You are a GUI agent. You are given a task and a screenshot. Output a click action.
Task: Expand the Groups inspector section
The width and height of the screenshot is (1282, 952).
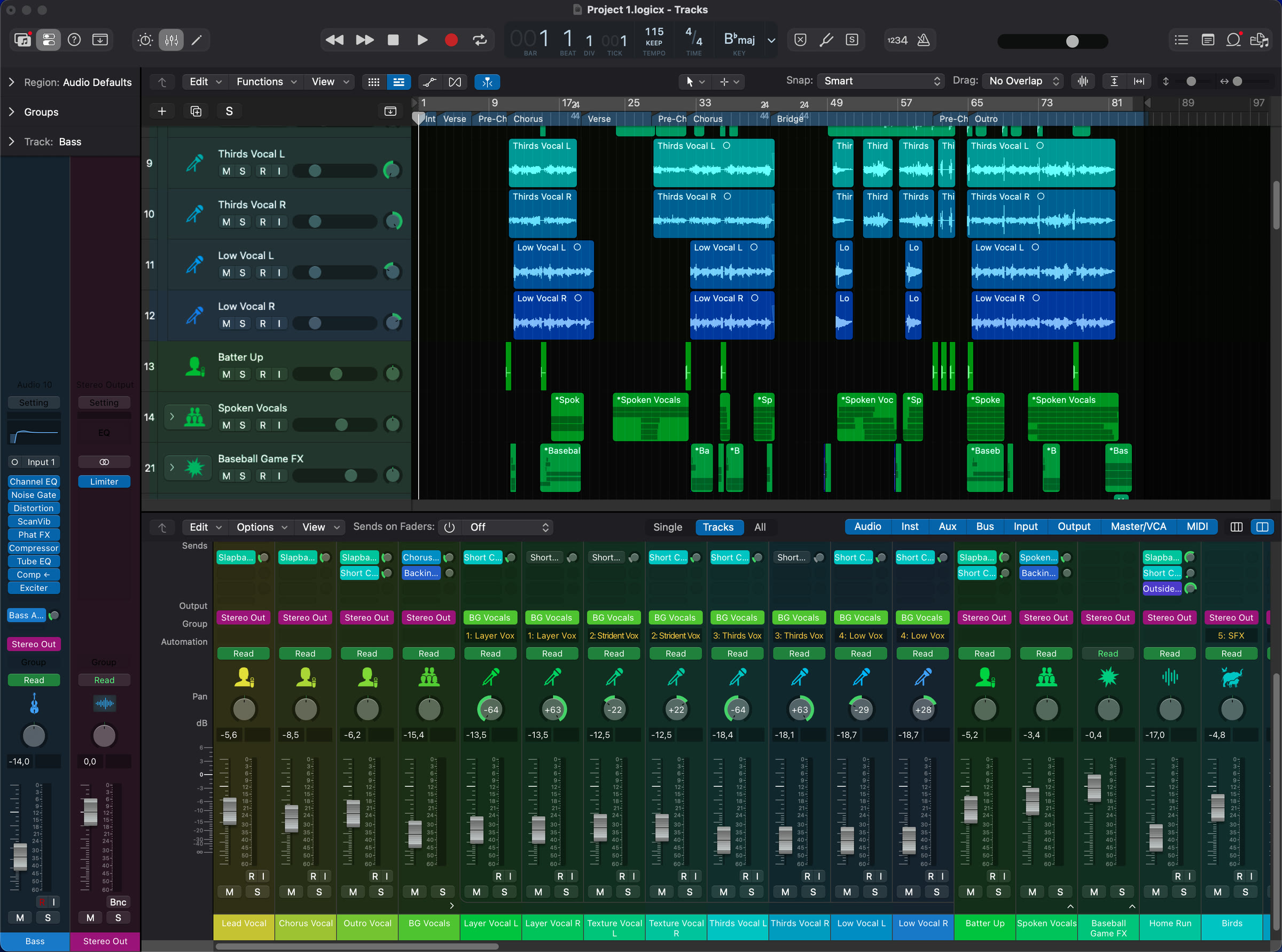tap(12, 112)
